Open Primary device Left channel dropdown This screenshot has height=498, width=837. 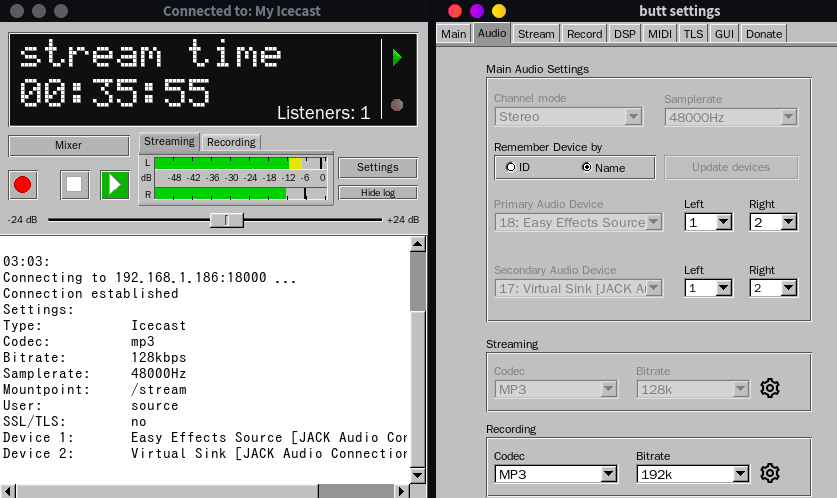[x=709, y=222]
